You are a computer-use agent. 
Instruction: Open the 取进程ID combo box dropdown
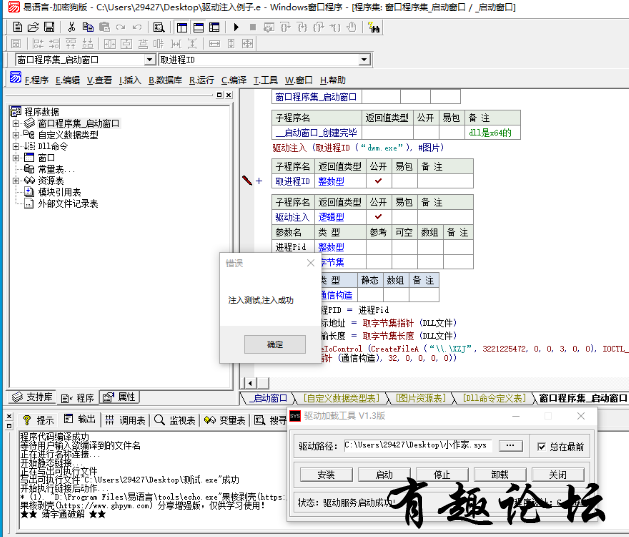[363, 60]
